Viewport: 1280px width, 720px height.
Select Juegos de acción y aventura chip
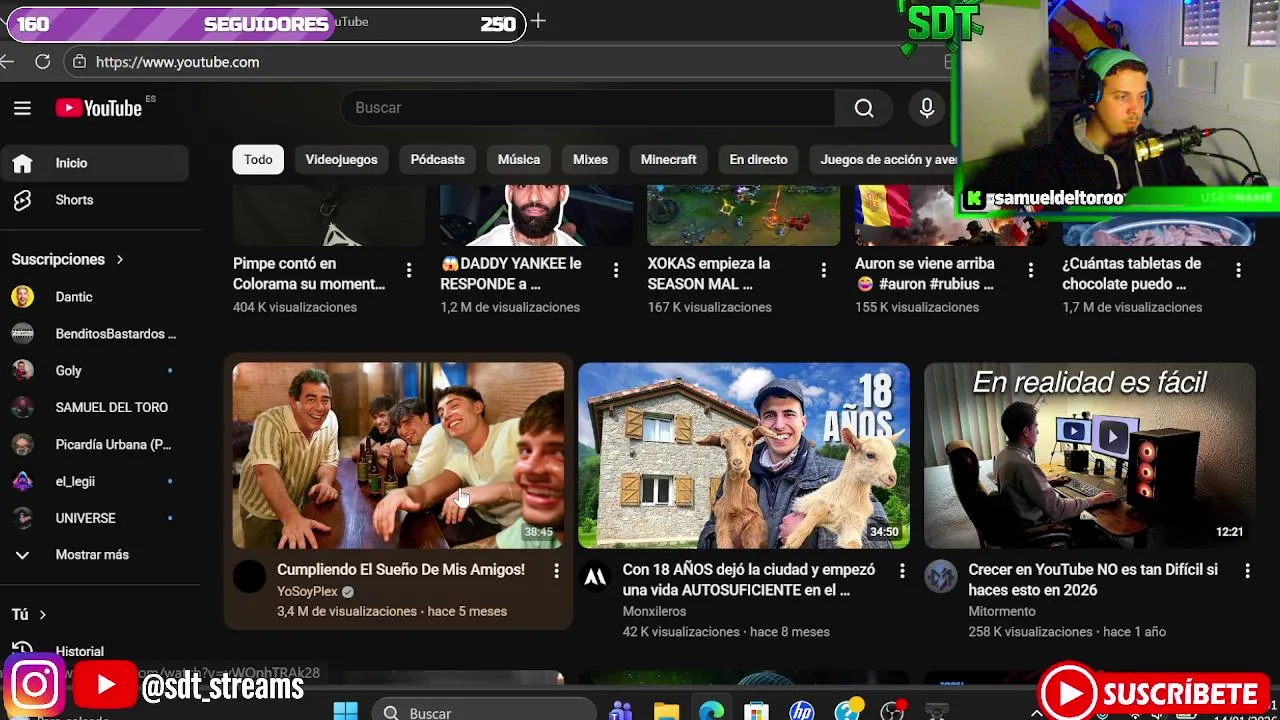coord(884,160)
